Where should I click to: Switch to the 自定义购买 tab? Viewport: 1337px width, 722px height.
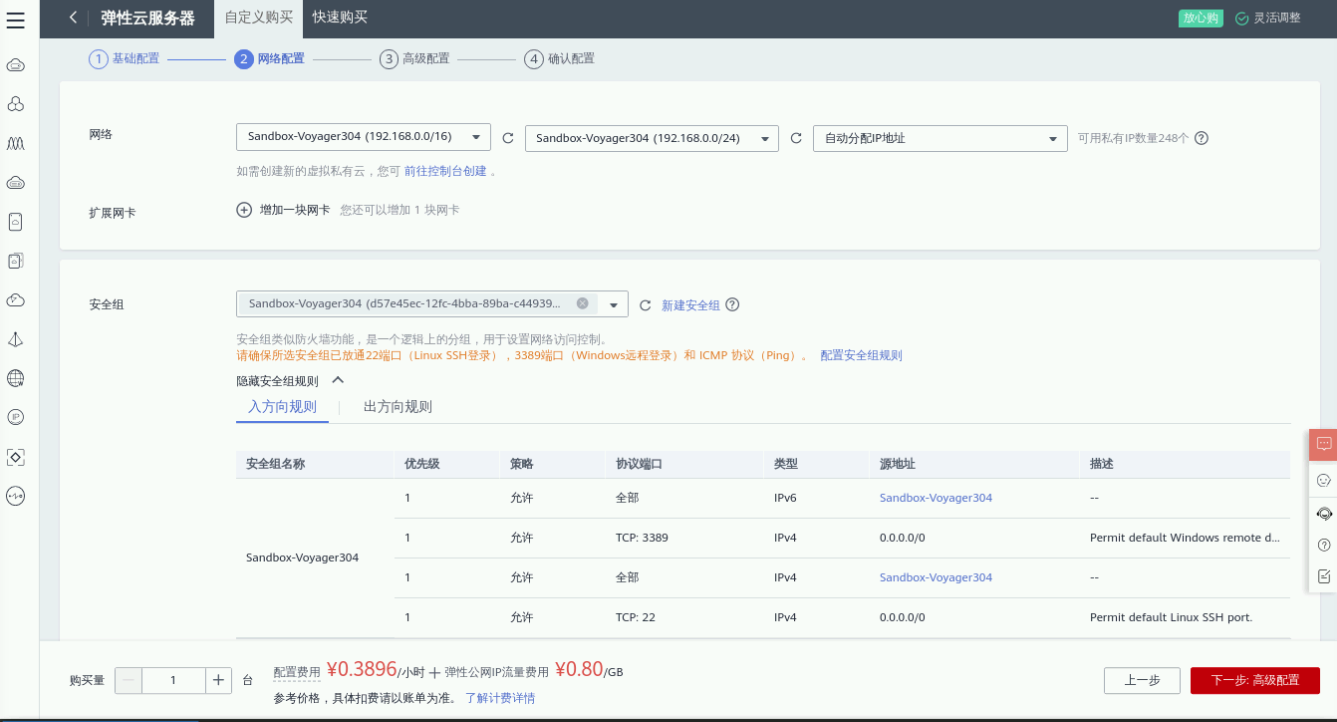pyautogui.click(x=259, y=17)
